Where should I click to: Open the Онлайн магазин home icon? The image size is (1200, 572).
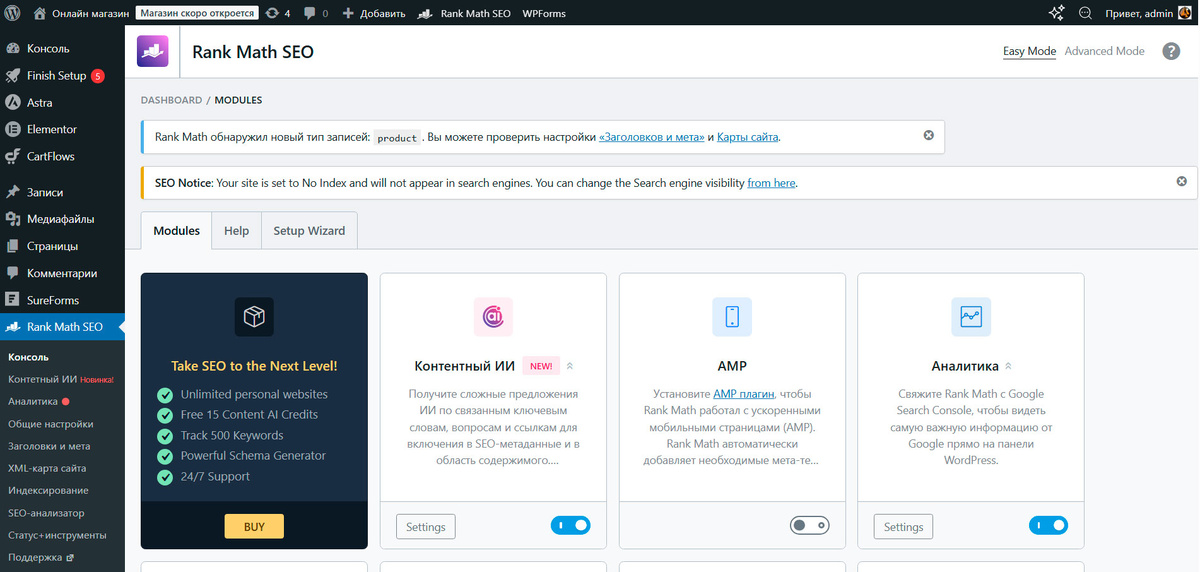[x=39, y=13]
